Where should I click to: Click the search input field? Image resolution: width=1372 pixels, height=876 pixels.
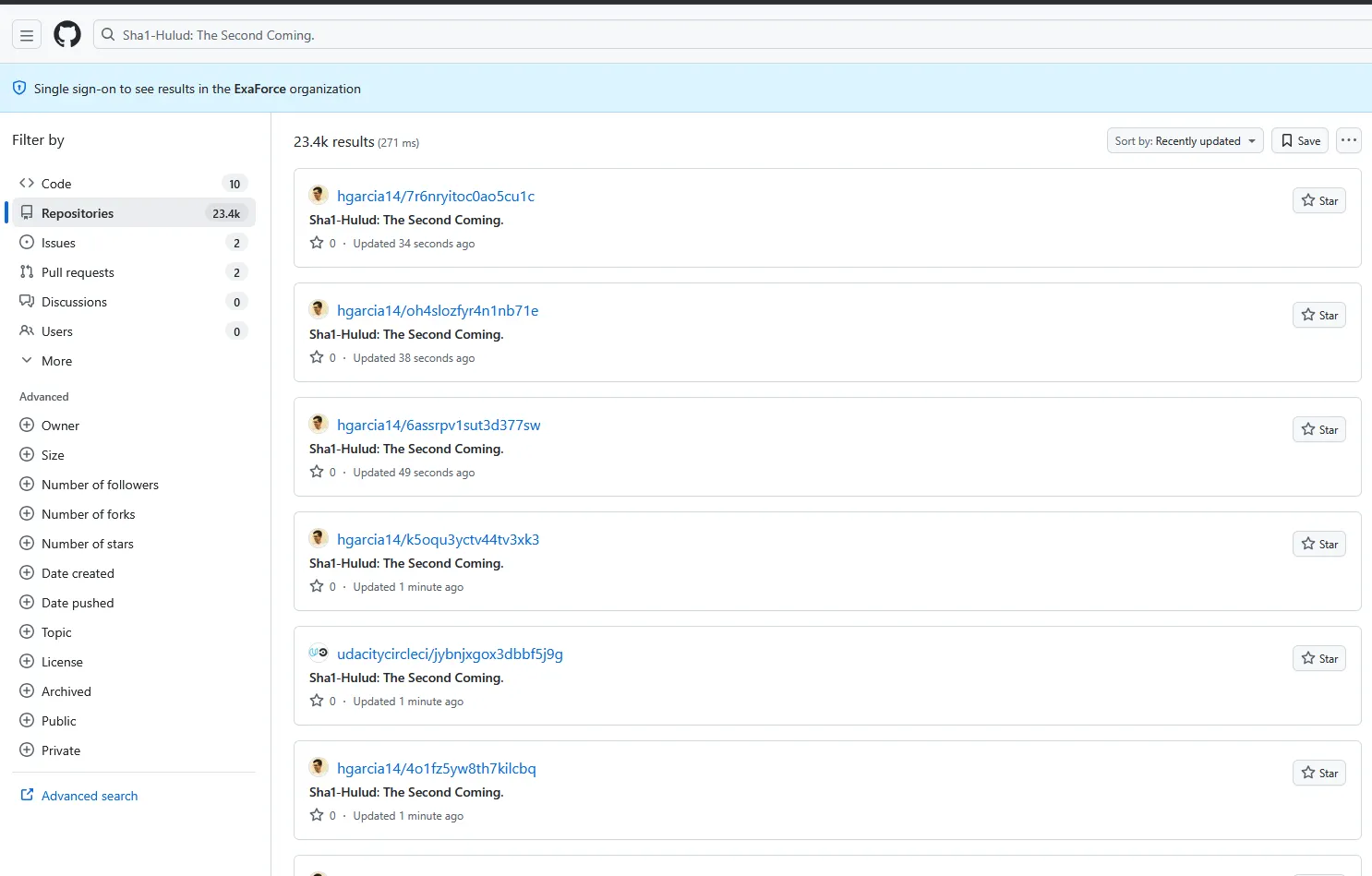pyautogui.click(x=732, y=35)
